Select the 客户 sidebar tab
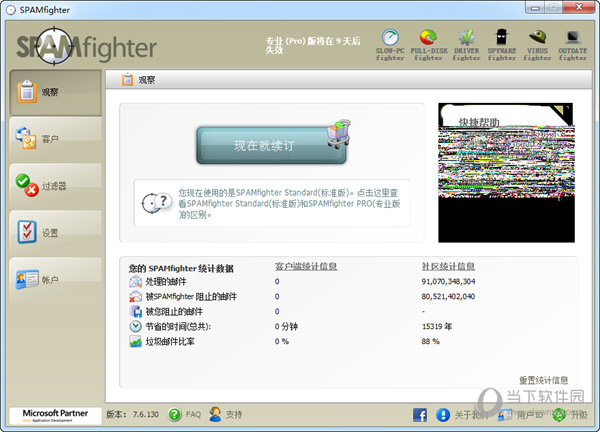 pos(55,139)
